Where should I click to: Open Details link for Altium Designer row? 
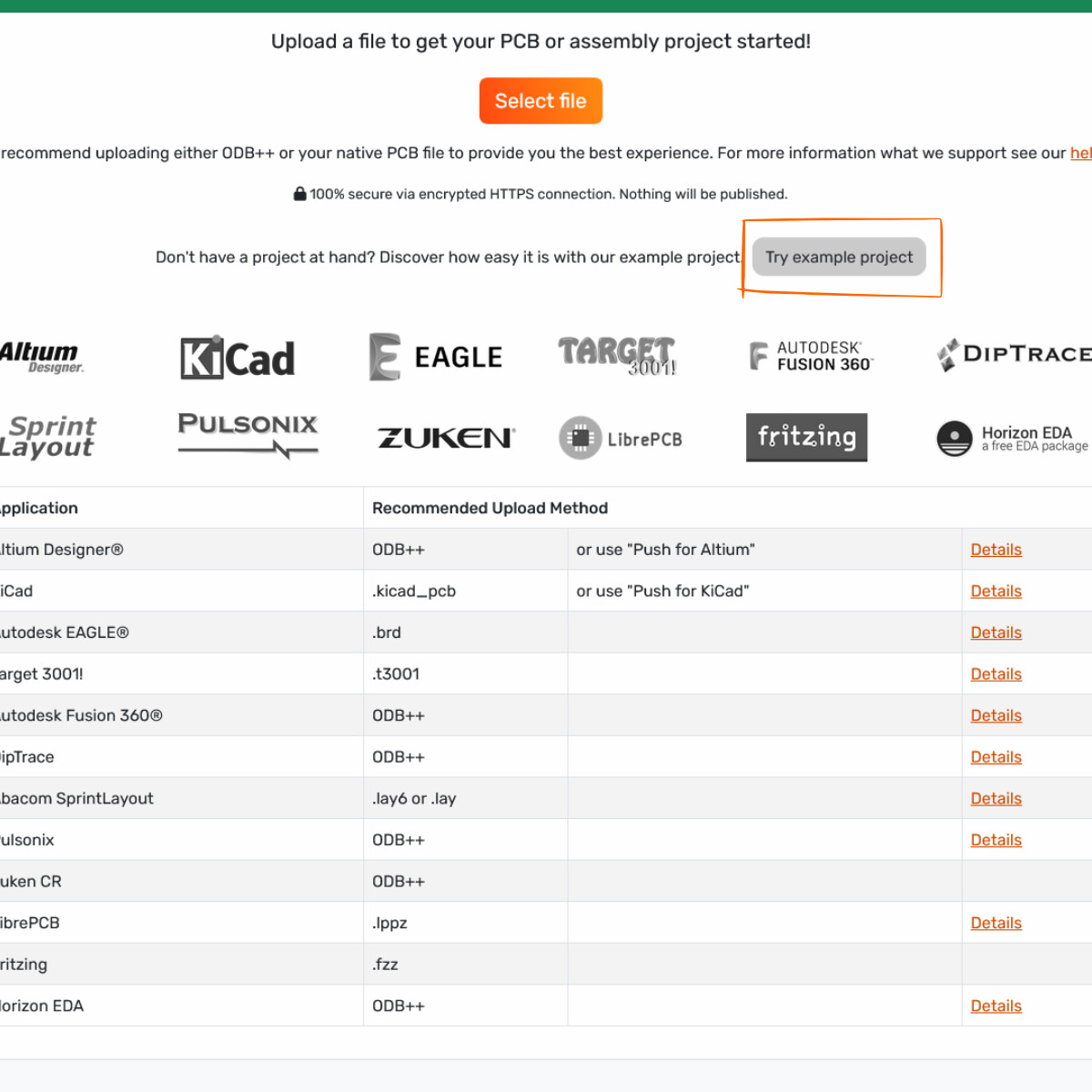pos(996,550)
